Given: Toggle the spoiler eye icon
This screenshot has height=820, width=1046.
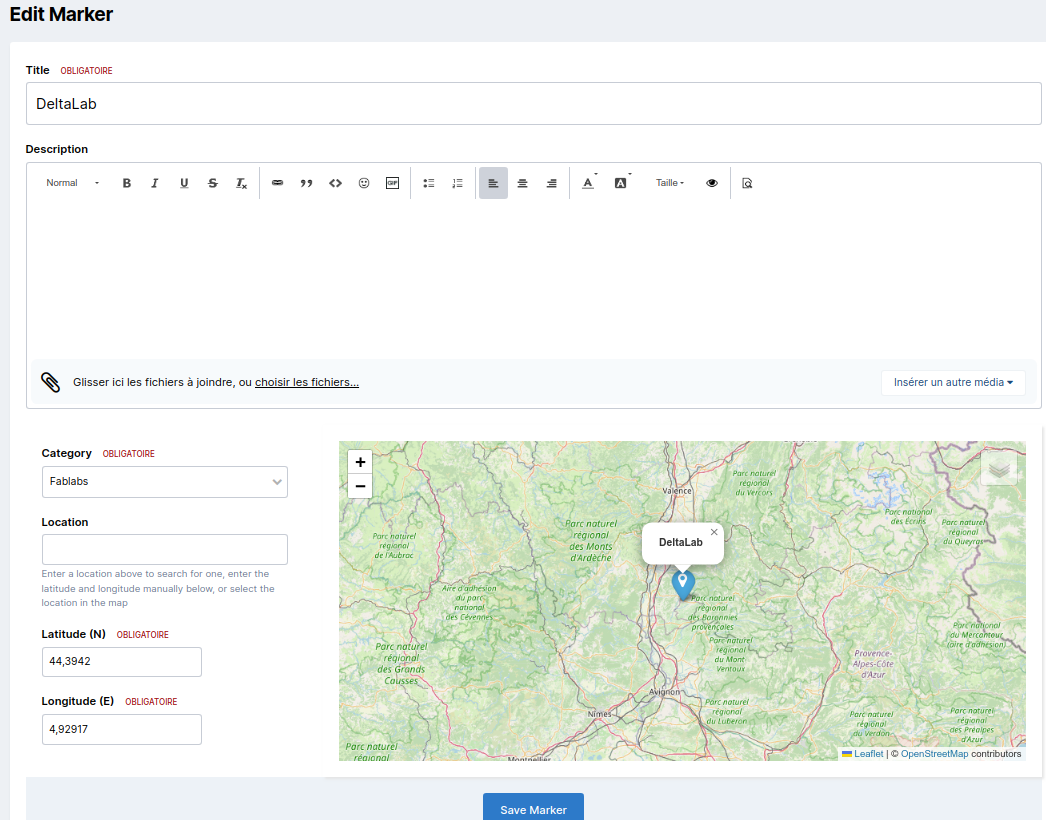Looking at the screenshot, I should click(x=712, y=183).
